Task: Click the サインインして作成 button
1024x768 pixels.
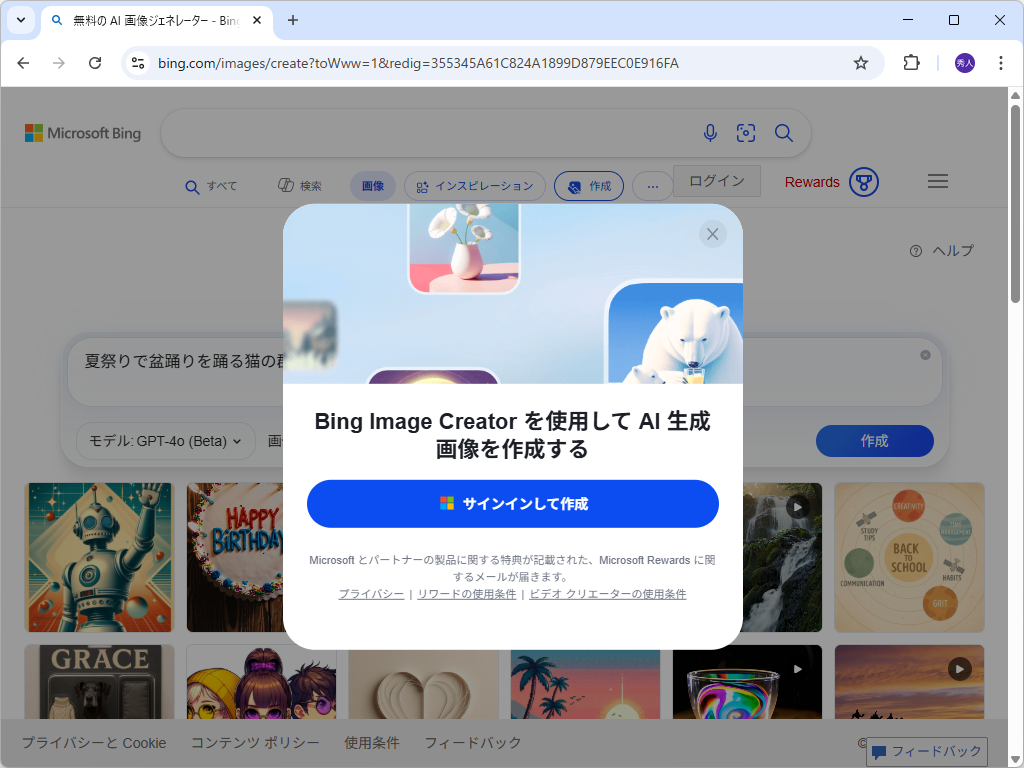Action: (512, 504)
